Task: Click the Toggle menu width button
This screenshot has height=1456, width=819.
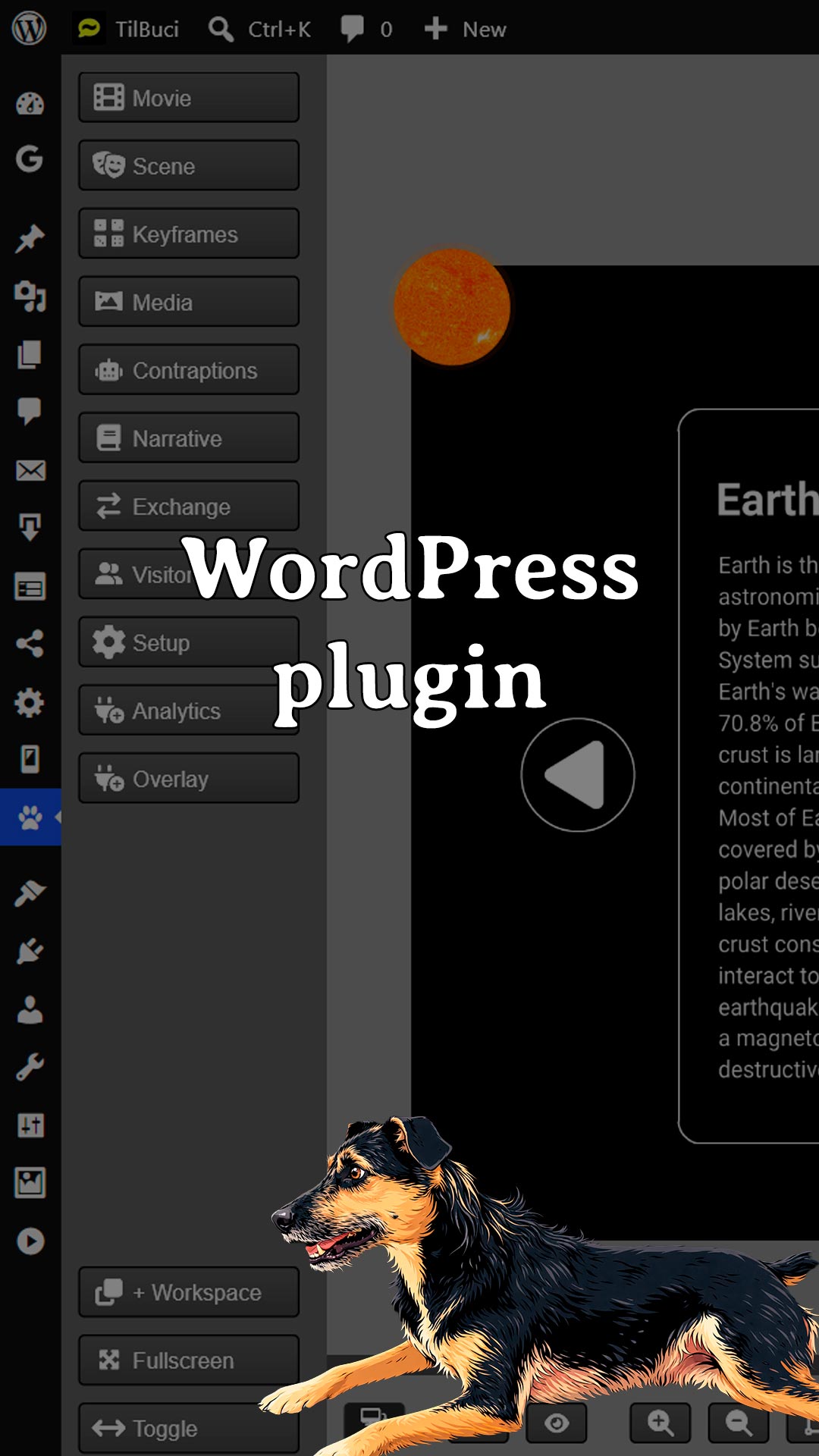Action: pos(189,1429)
